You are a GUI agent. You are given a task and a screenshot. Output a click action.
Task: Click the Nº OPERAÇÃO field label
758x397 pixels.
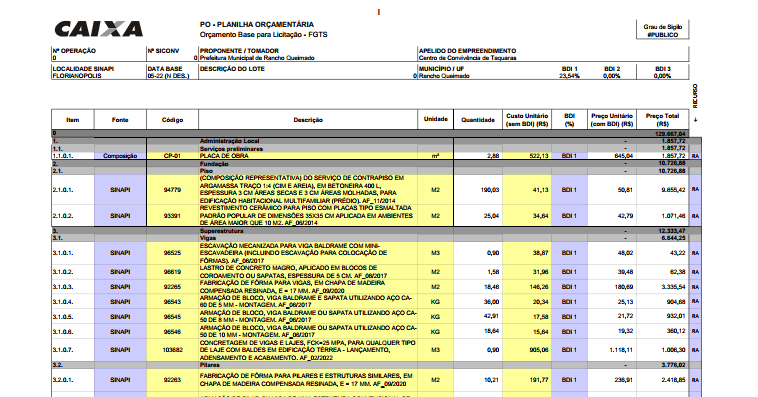point(74,51)
